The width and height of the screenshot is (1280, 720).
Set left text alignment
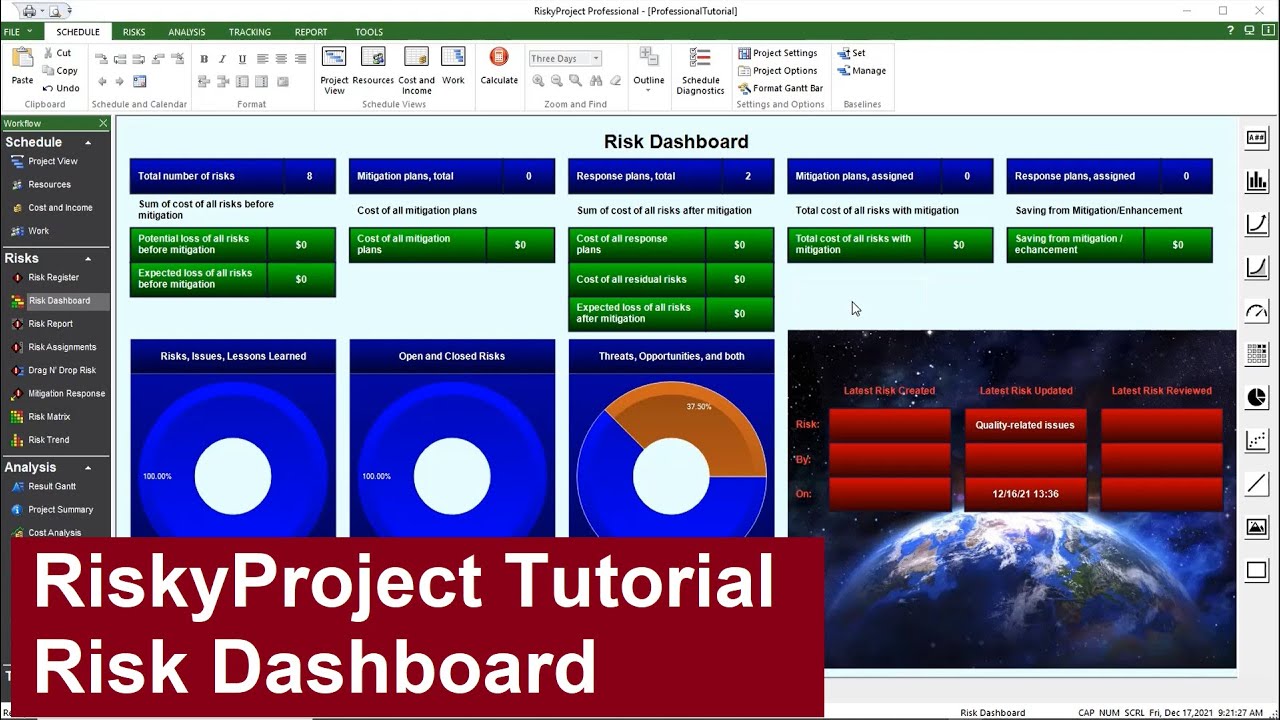pos(262,59)
